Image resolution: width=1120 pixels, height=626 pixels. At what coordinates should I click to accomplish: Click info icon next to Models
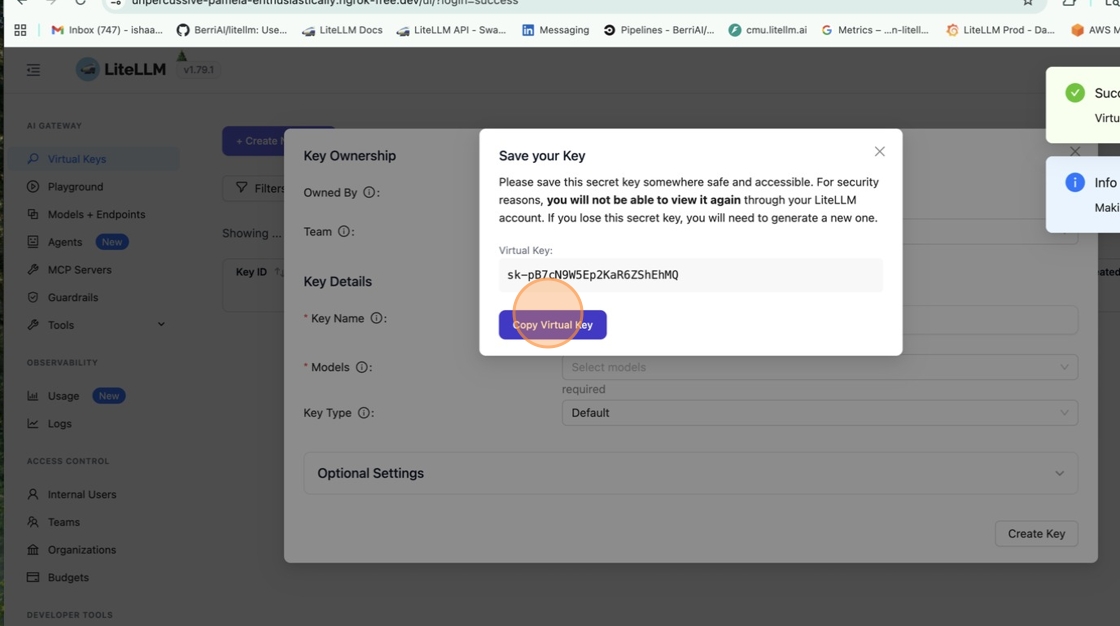pyautogui.click(x=362, y=367)
